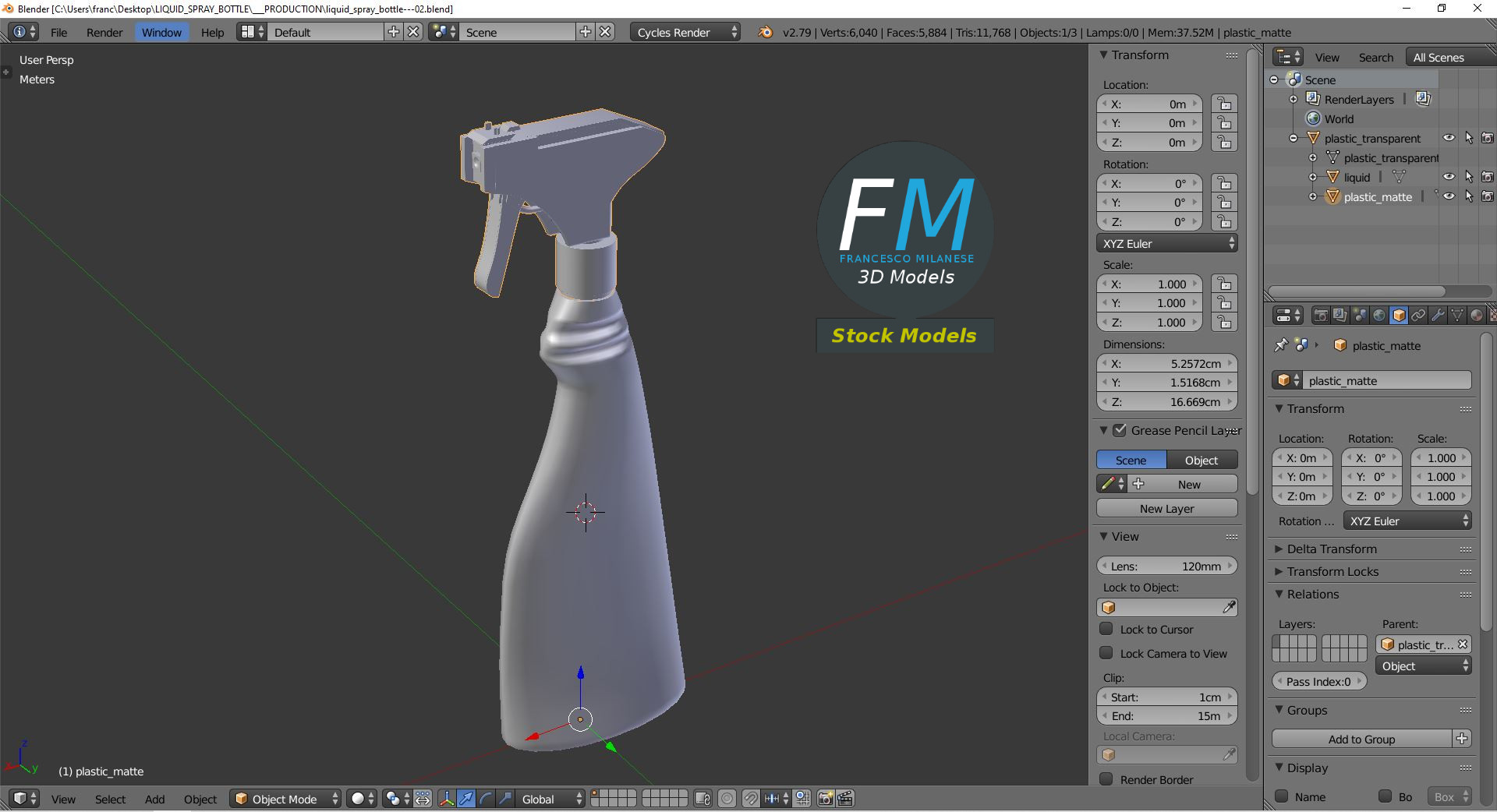This screenshot has height=812, width=1497.
Task: Enable the Name display checkbox
Action: (x=1281, y=796)
